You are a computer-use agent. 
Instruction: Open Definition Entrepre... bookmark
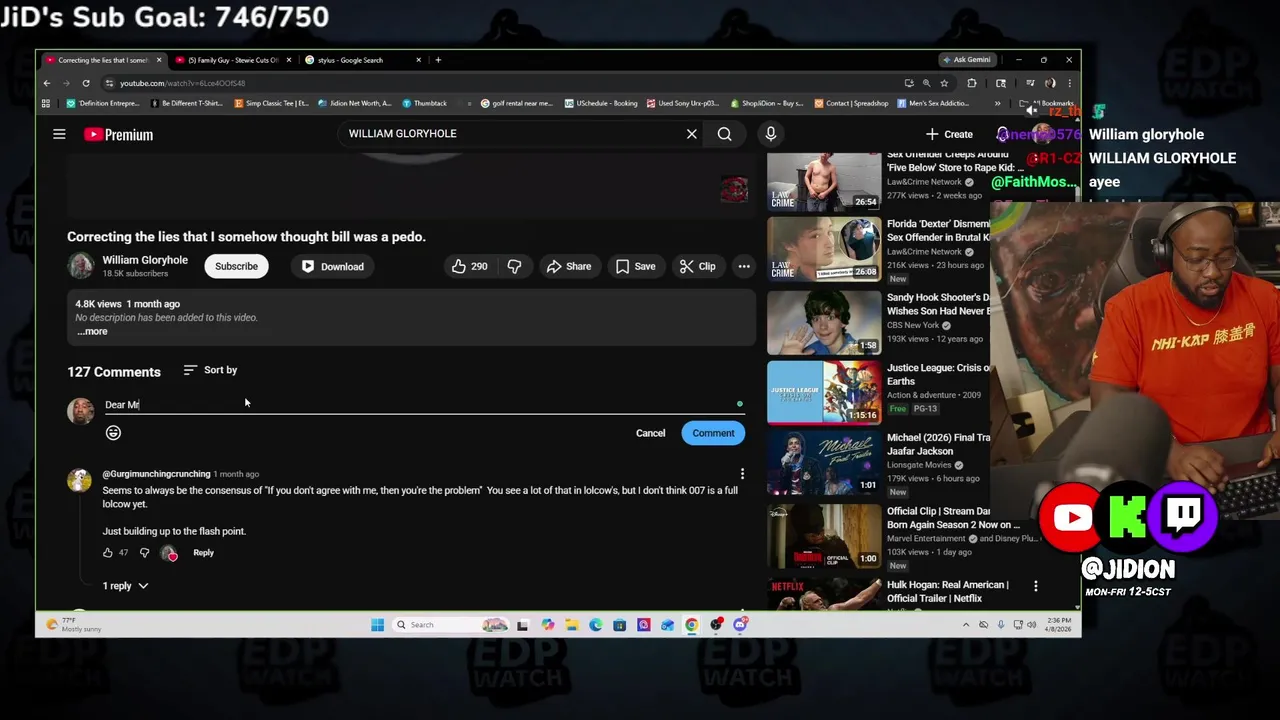[x=103, y=103]
